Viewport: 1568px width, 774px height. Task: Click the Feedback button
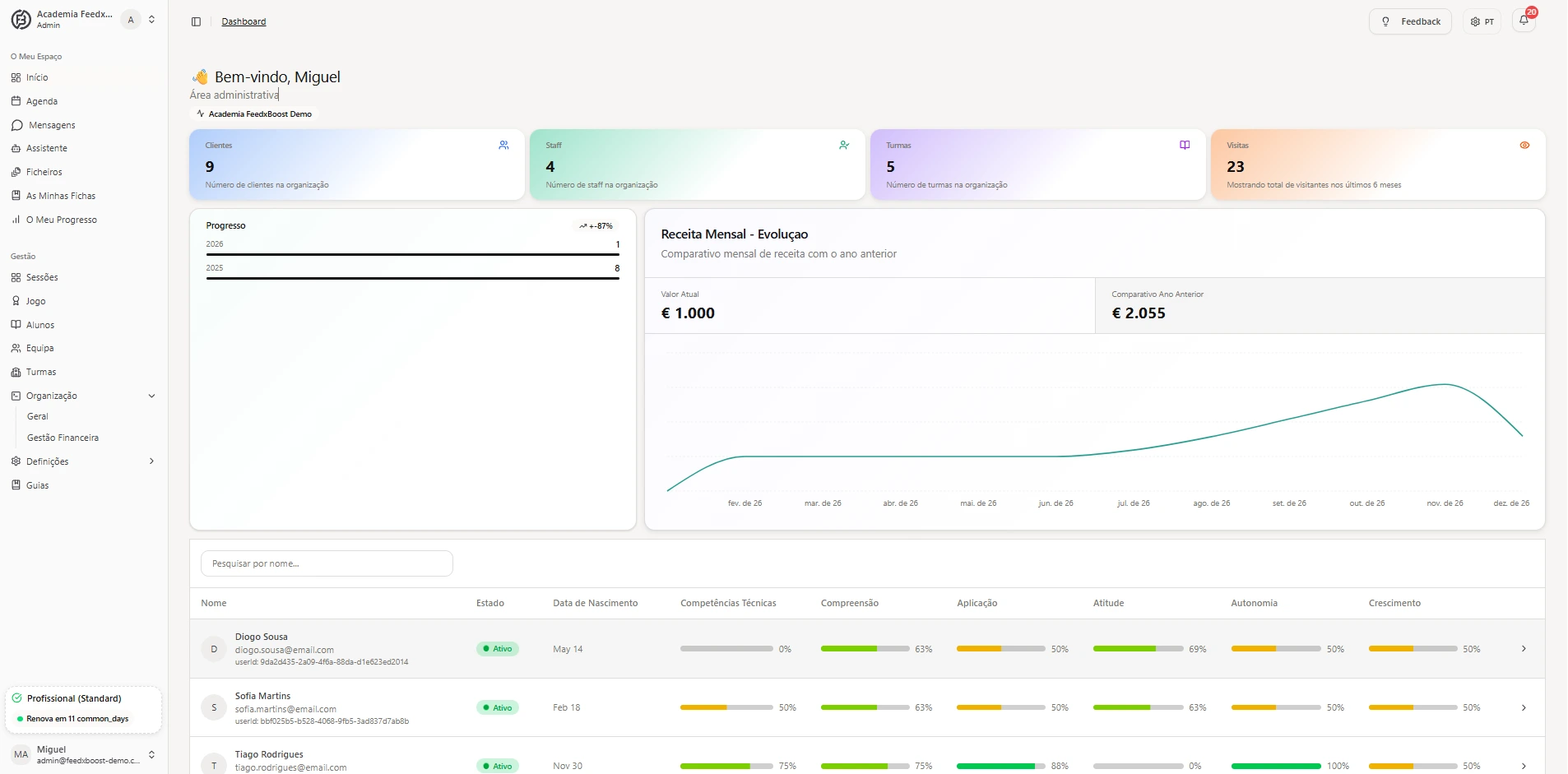(x=1411, y=21)
